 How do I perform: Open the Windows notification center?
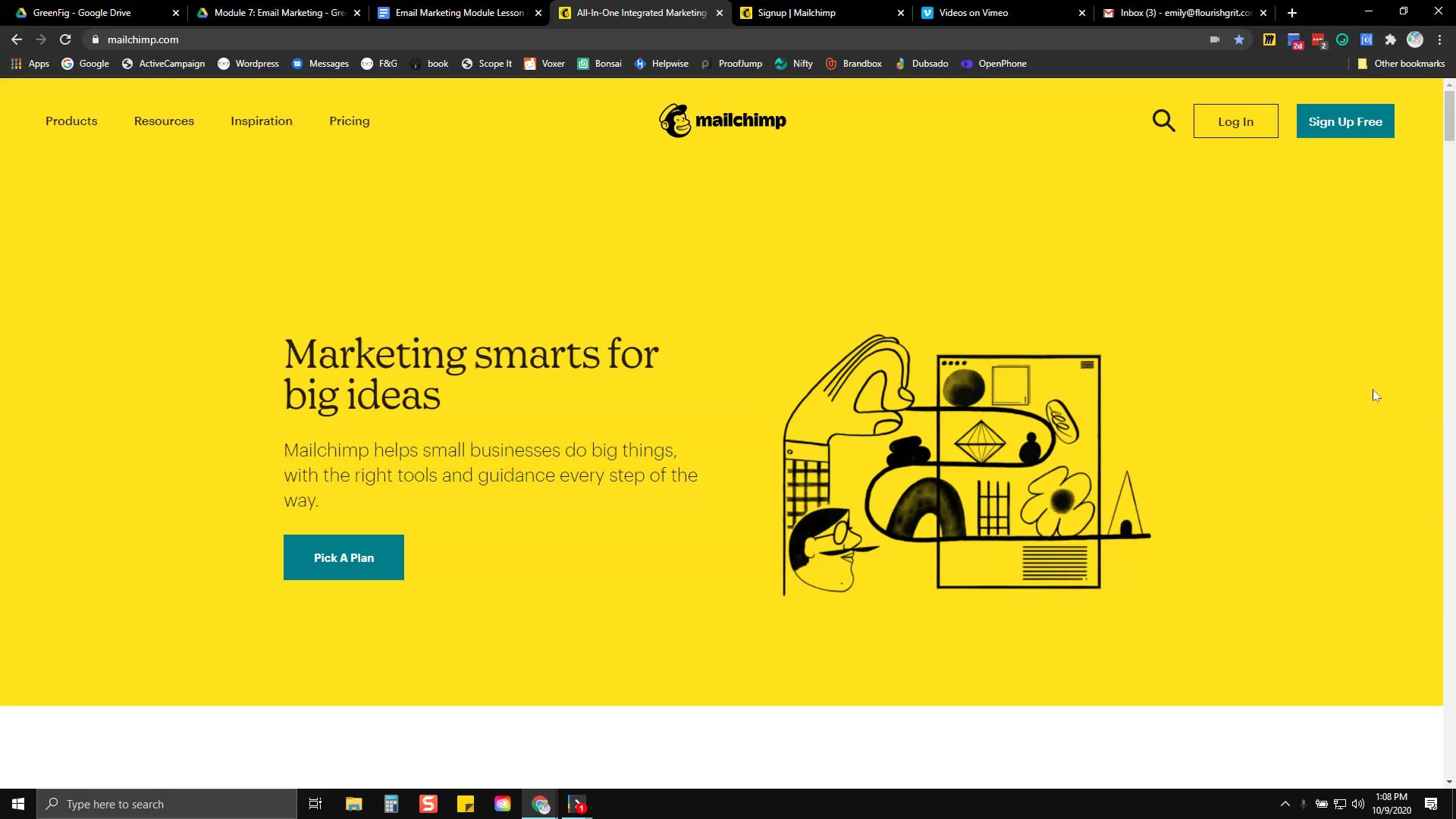pos(1431,804)
